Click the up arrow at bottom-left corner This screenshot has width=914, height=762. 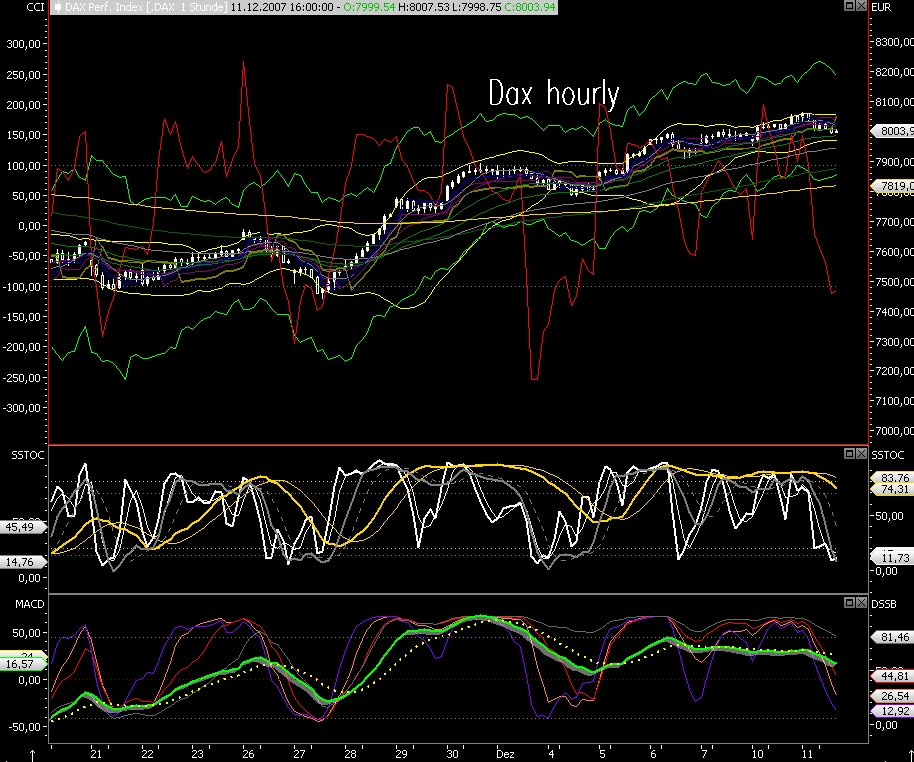pyautogui.click(x=33, y=756)
